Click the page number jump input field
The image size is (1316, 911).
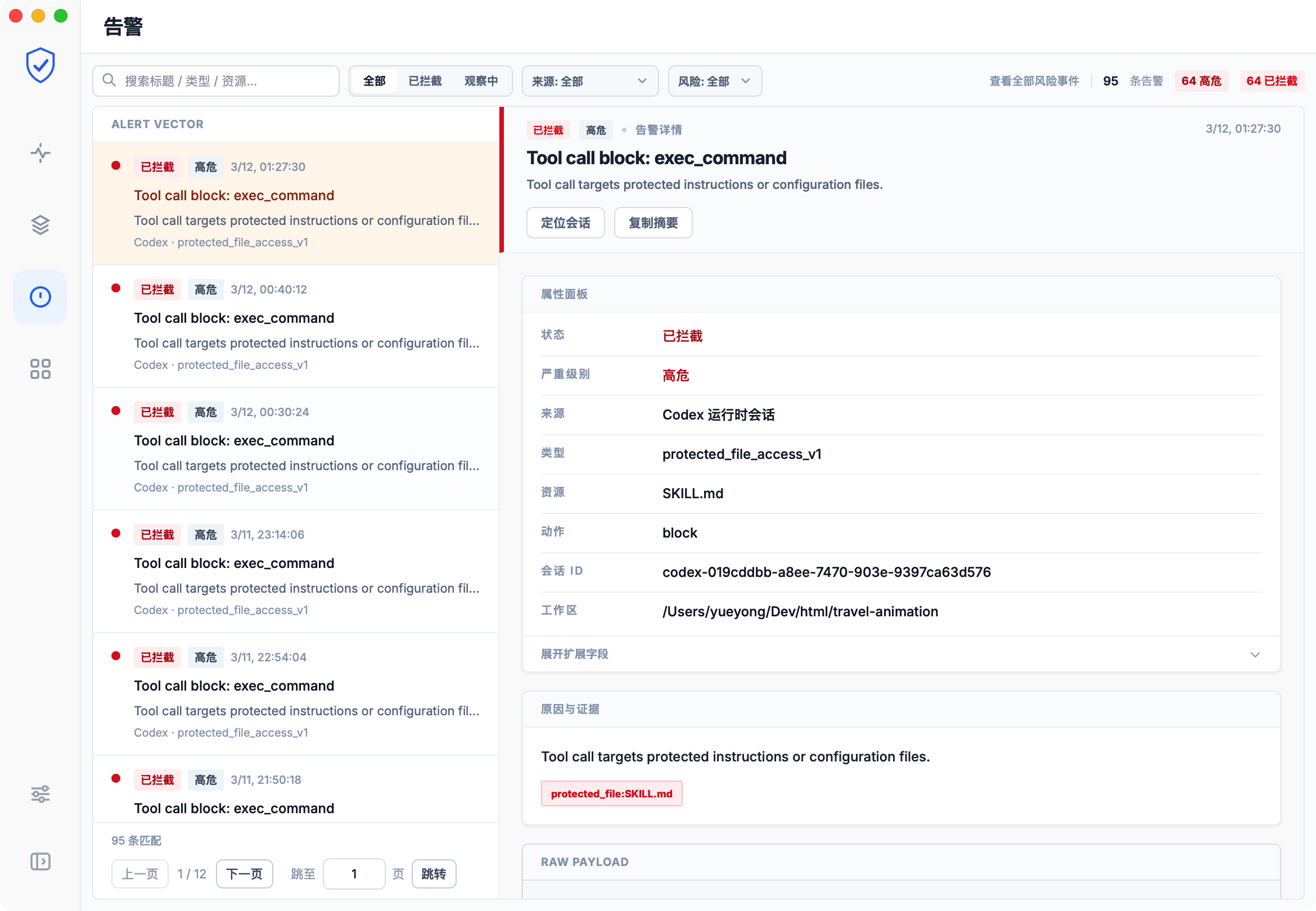tap(354, 874)
